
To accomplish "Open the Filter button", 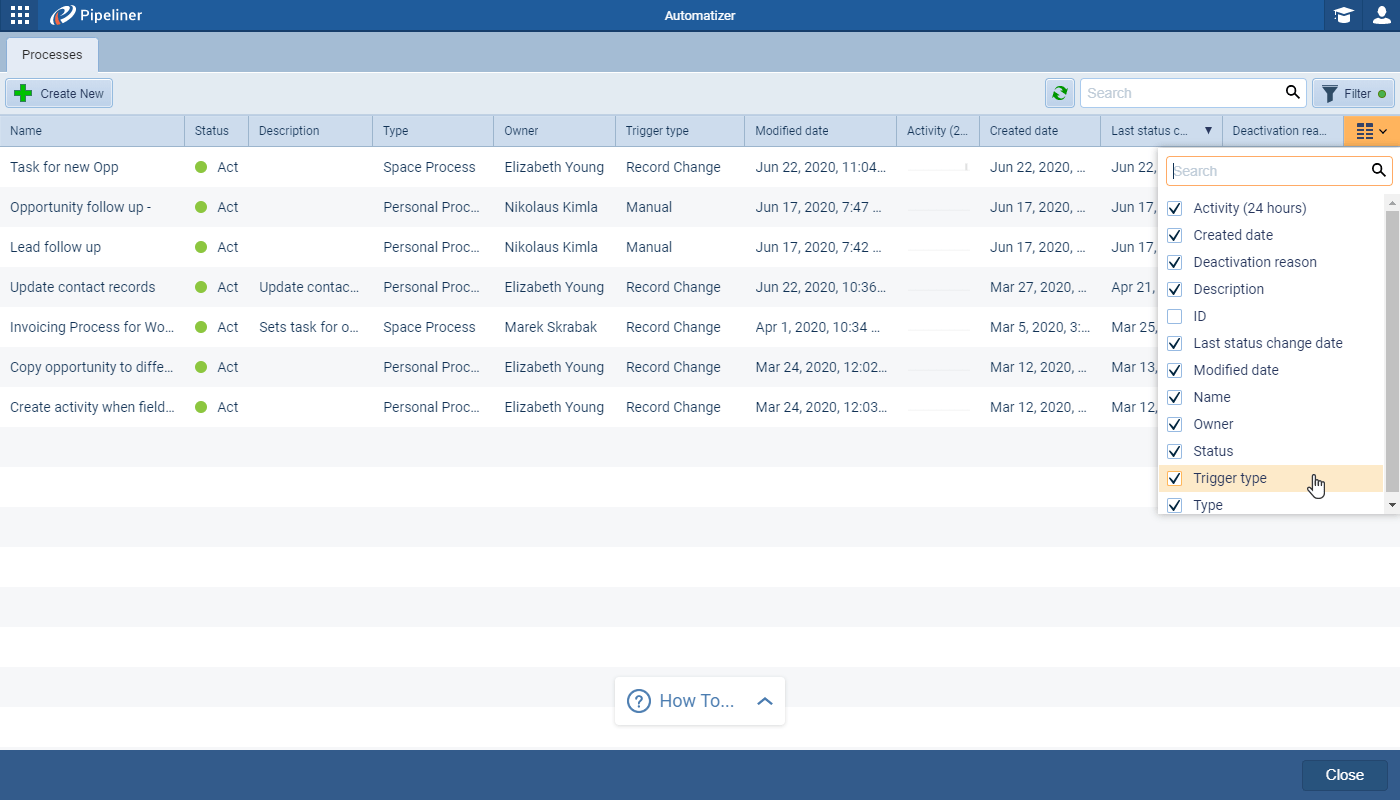I will tap(1353, 93).
